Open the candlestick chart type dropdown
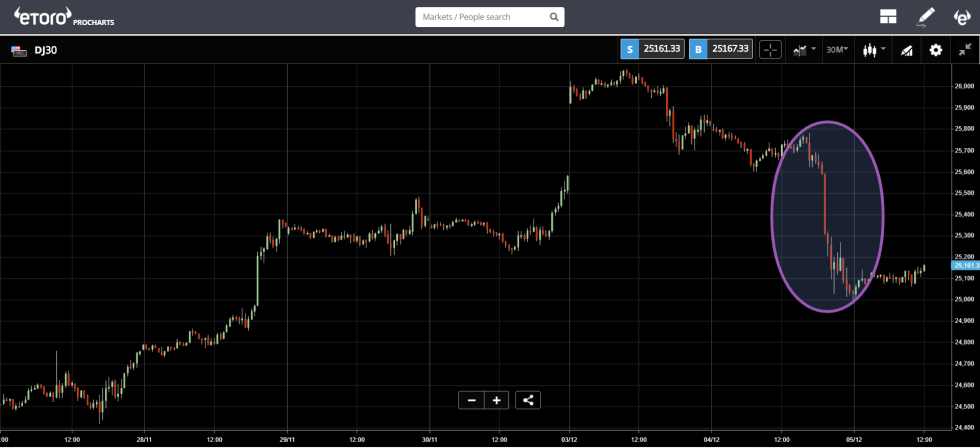The height and width of the screenshot is (448, 980). click(873, 49)
